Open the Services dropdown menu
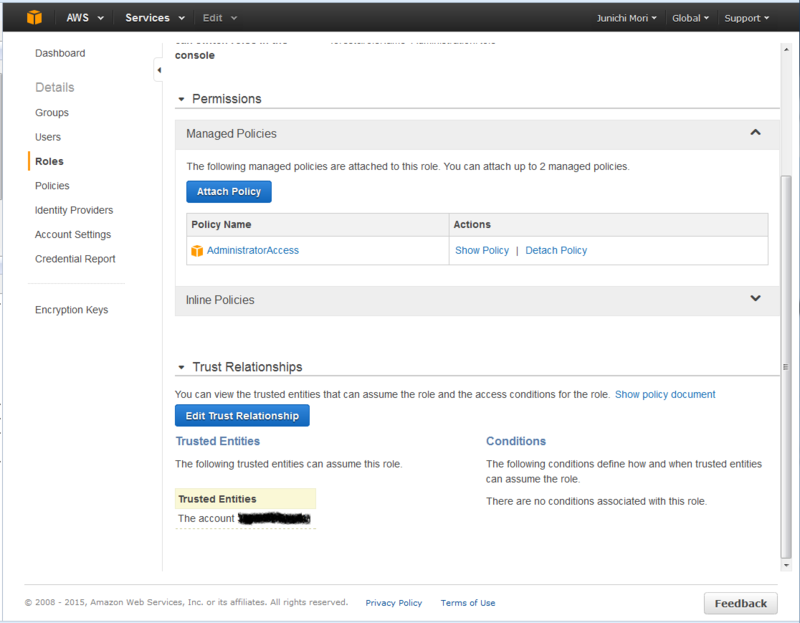800x623 pixels. 155,17
